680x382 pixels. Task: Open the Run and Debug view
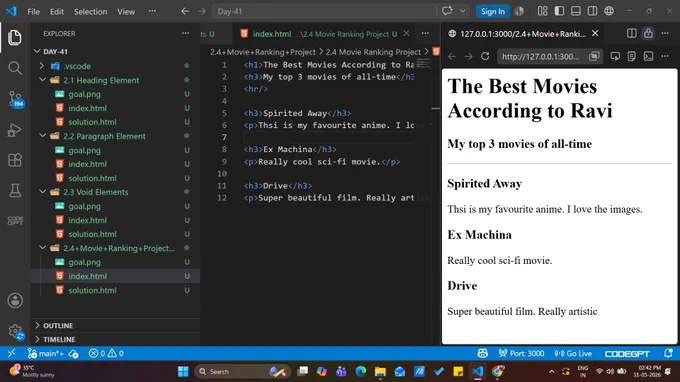click(x=15, y=130)
